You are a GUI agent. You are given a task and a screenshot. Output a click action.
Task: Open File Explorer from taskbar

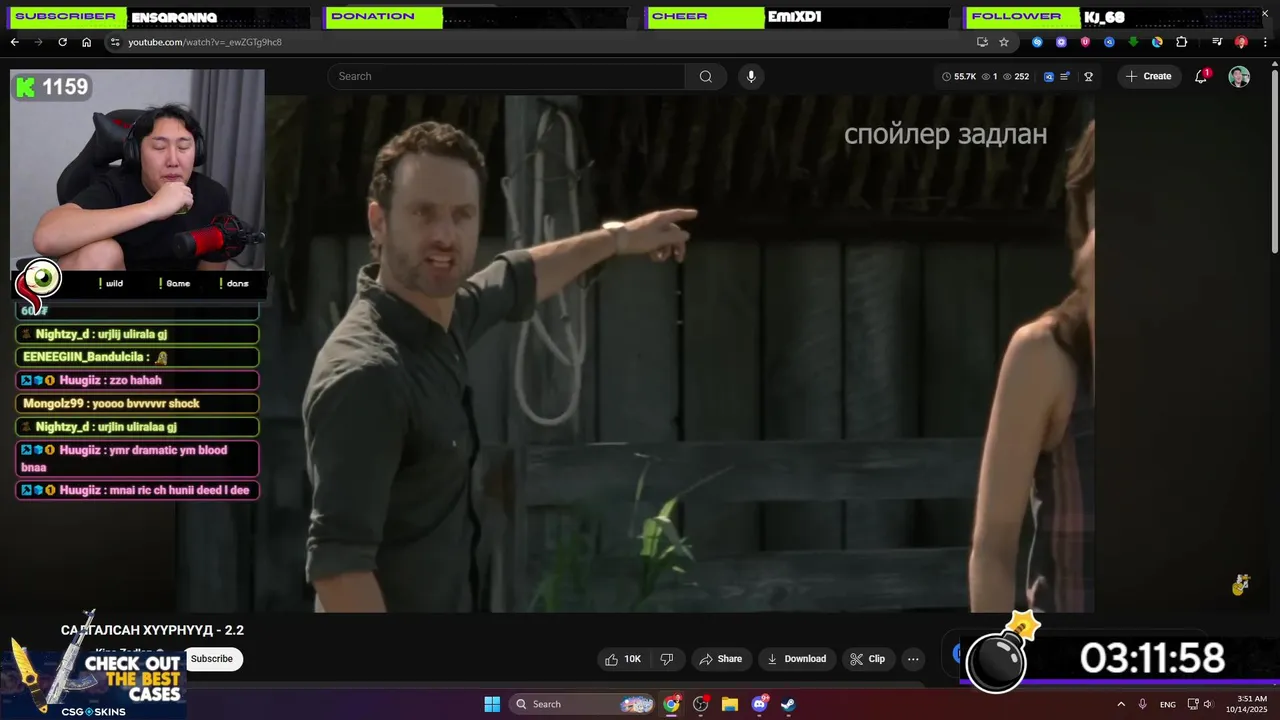click(730, 704)
